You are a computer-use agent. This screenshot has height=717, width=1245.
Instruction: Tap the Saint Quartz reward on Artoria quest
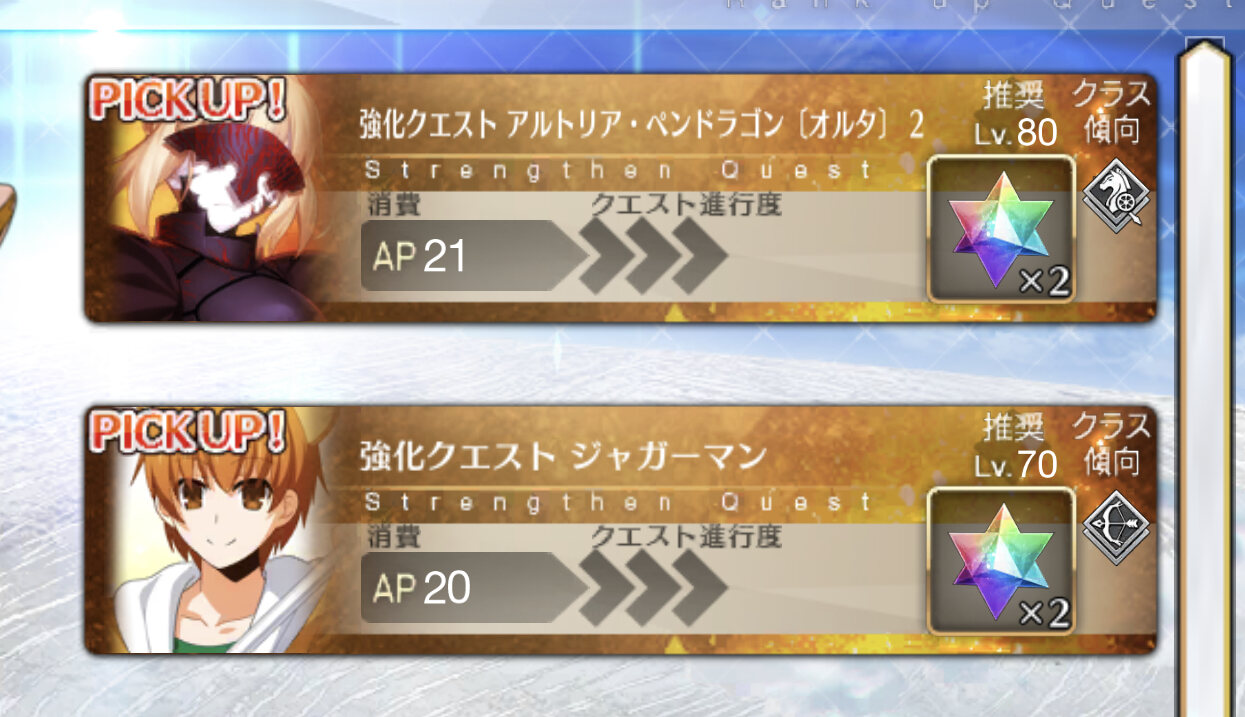(1000, 229)
